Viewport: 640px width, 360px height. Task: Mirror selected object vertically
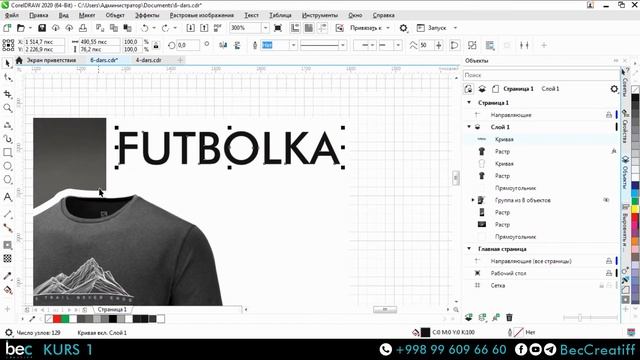point(237,45)
